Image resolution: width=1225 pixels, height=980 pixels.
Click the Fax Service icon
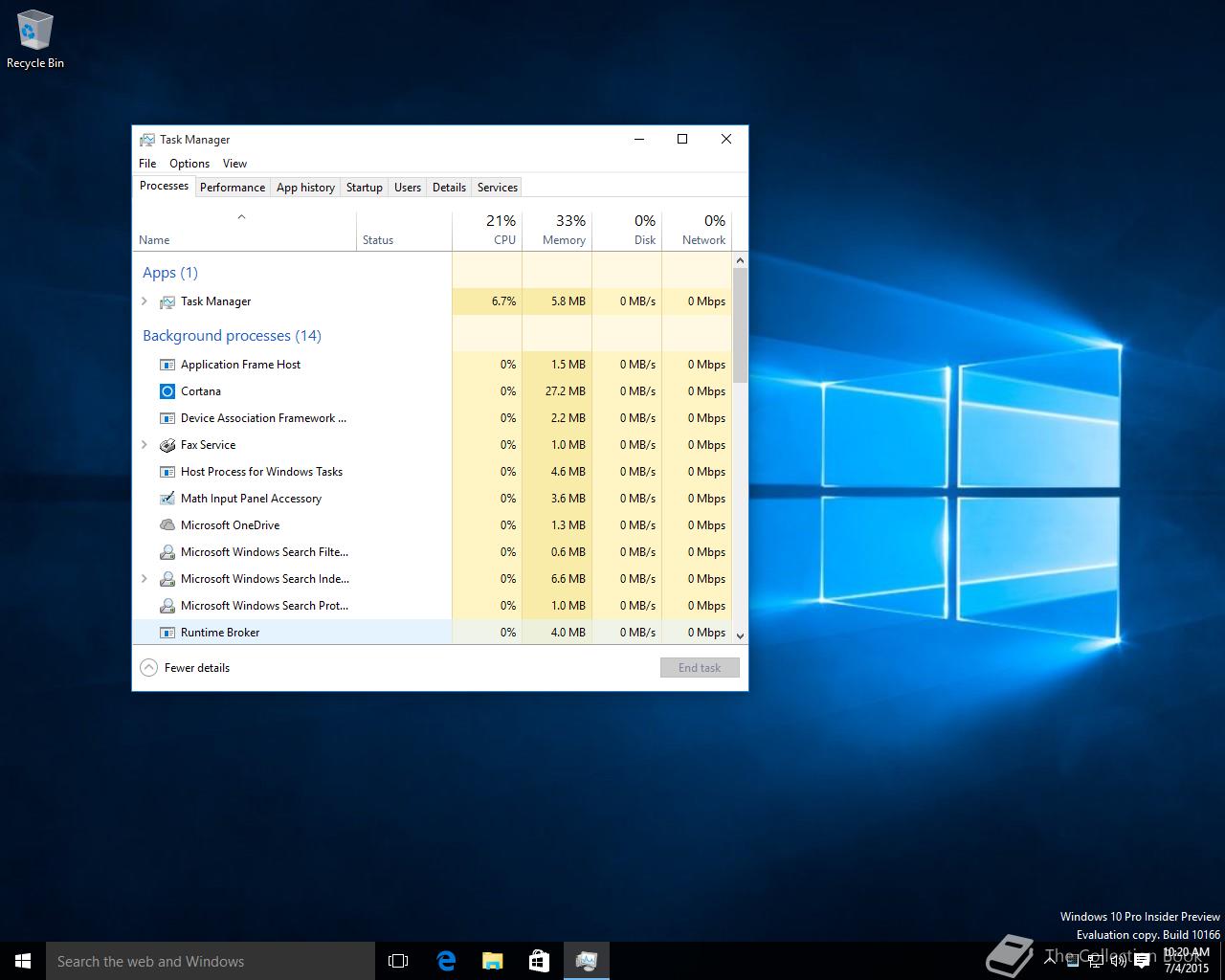167,445
